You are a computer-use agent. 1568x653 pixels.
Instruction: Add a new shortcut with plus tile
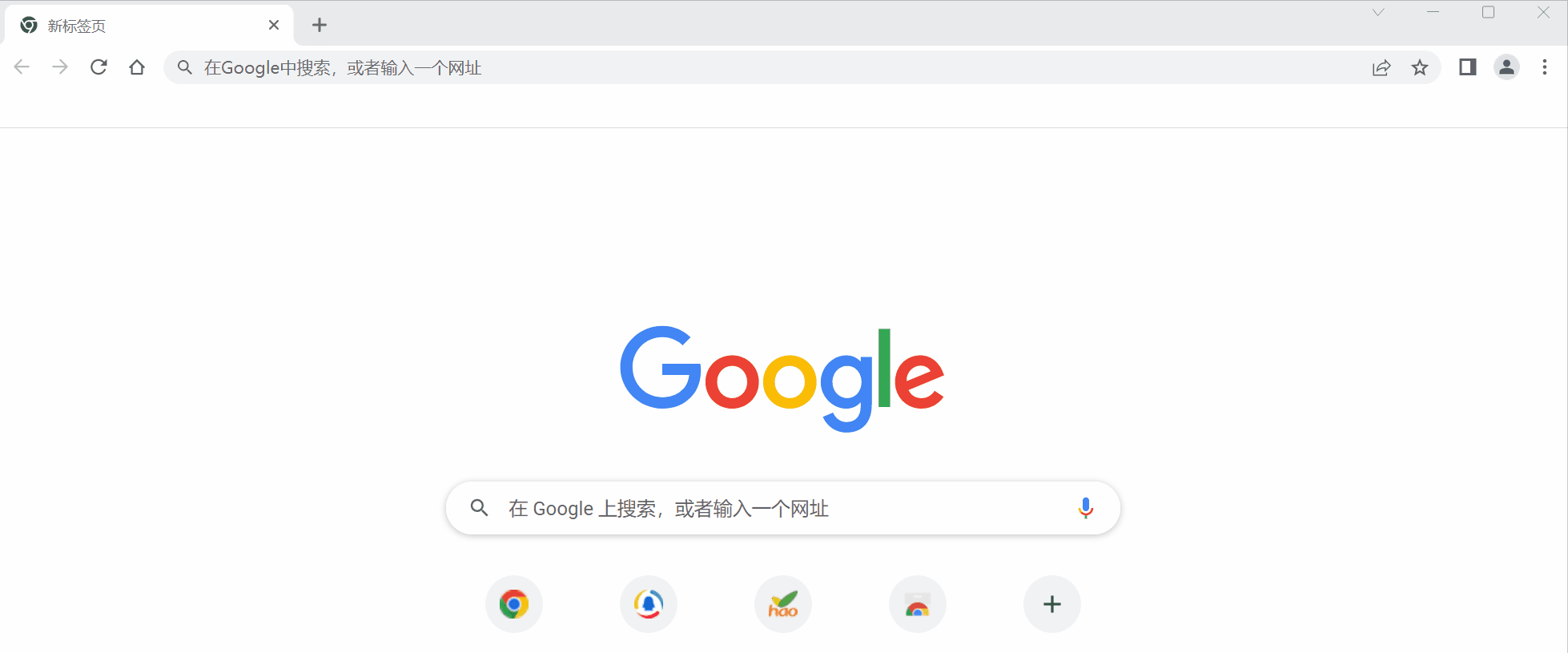[x=1052, y=604]
